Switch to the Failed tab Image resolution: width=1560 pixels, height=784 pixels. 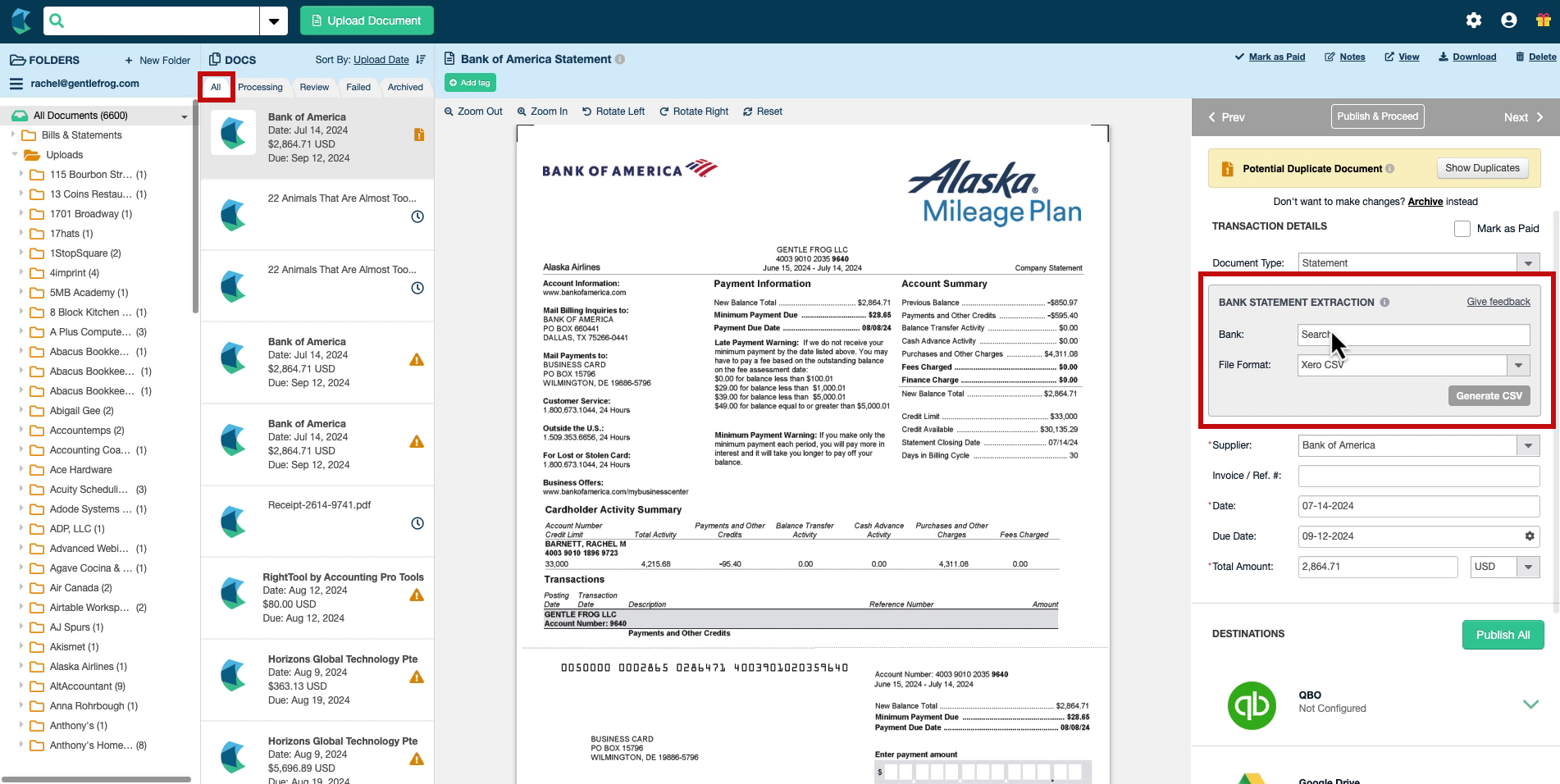[x=358, y=87]
